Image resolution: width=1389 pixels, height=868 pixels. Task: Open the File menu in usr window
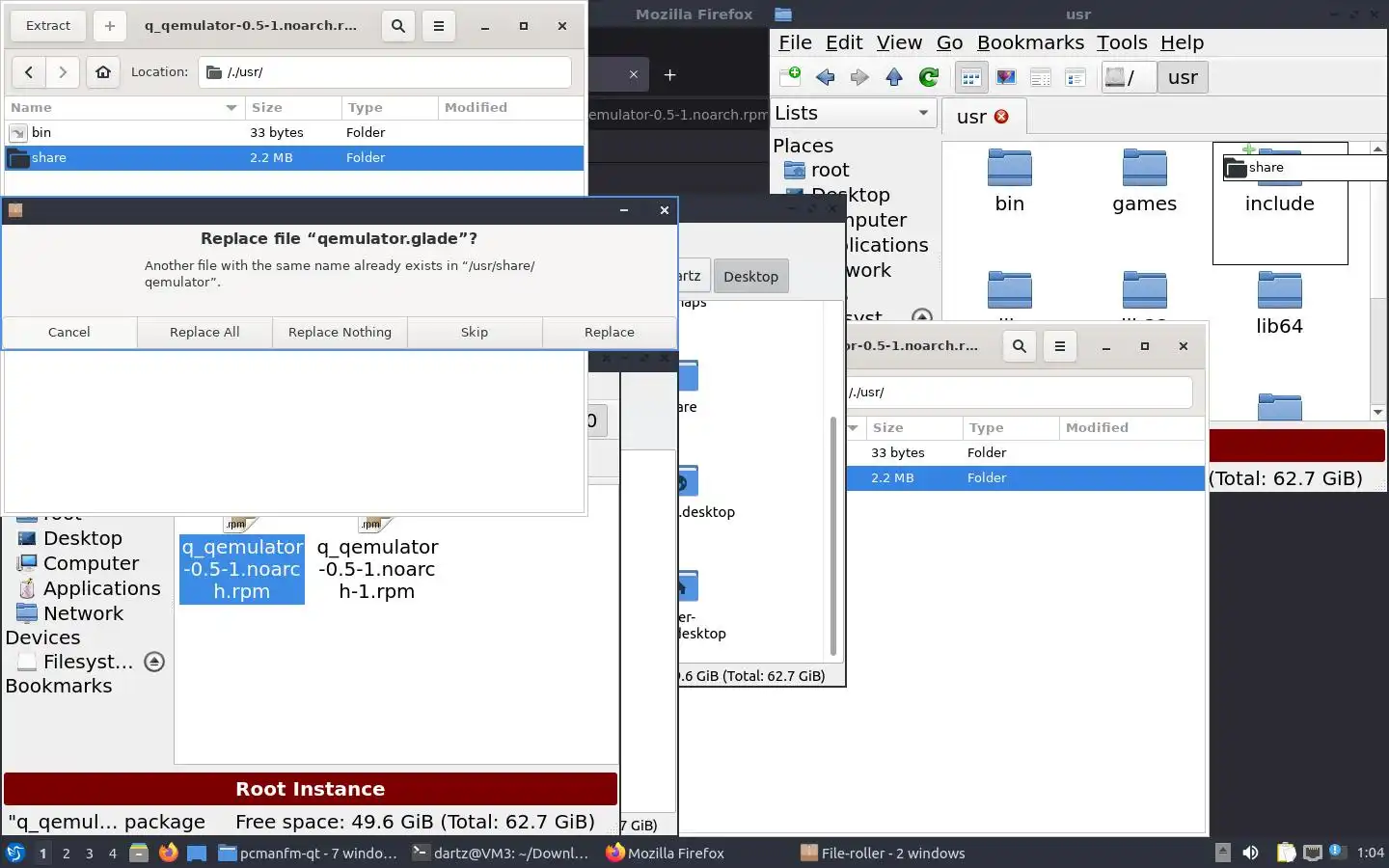point(795,42)
